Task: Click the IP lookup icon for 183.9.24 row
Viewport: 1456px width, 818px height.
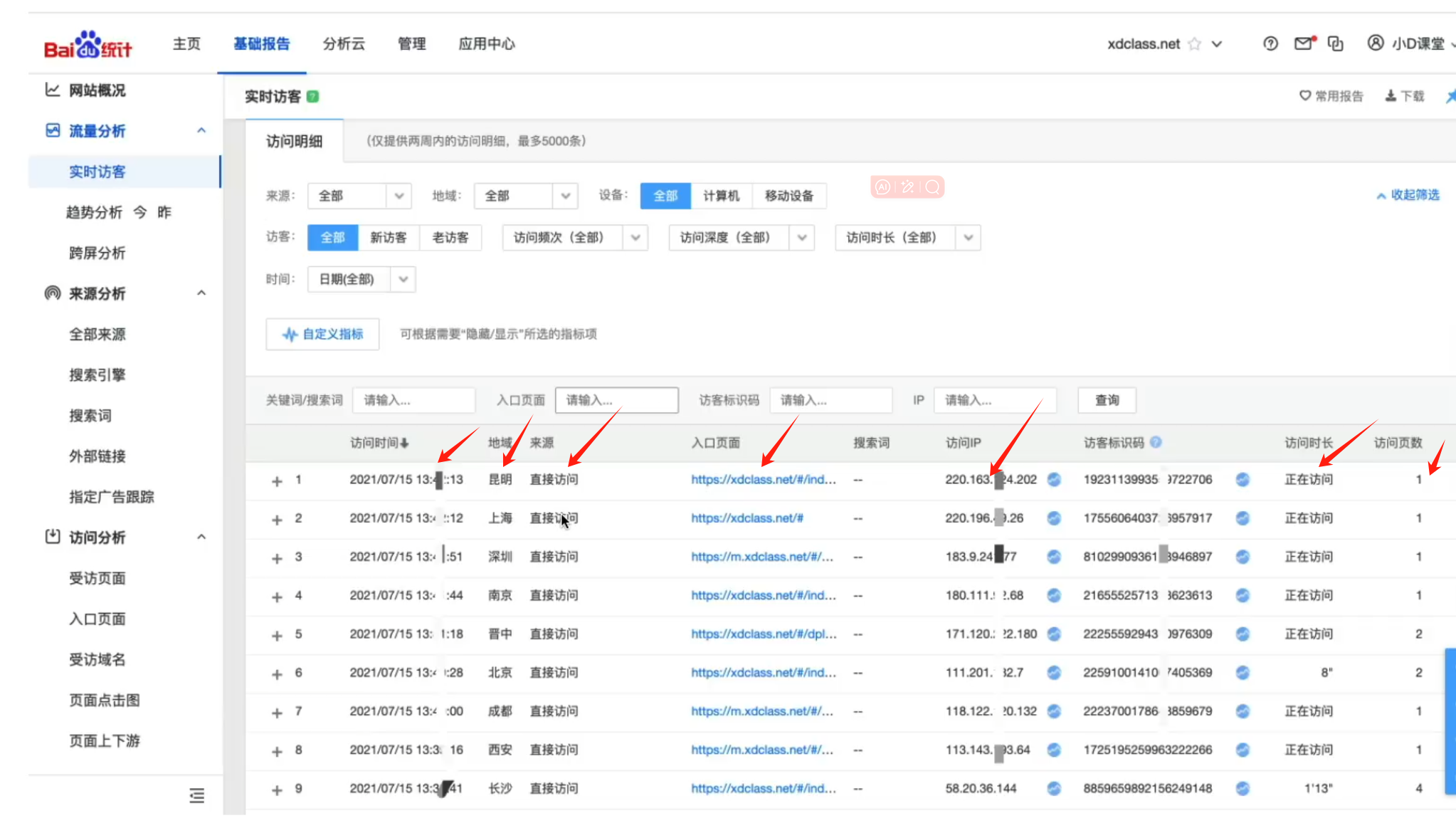Action: tap(1054, 557)
